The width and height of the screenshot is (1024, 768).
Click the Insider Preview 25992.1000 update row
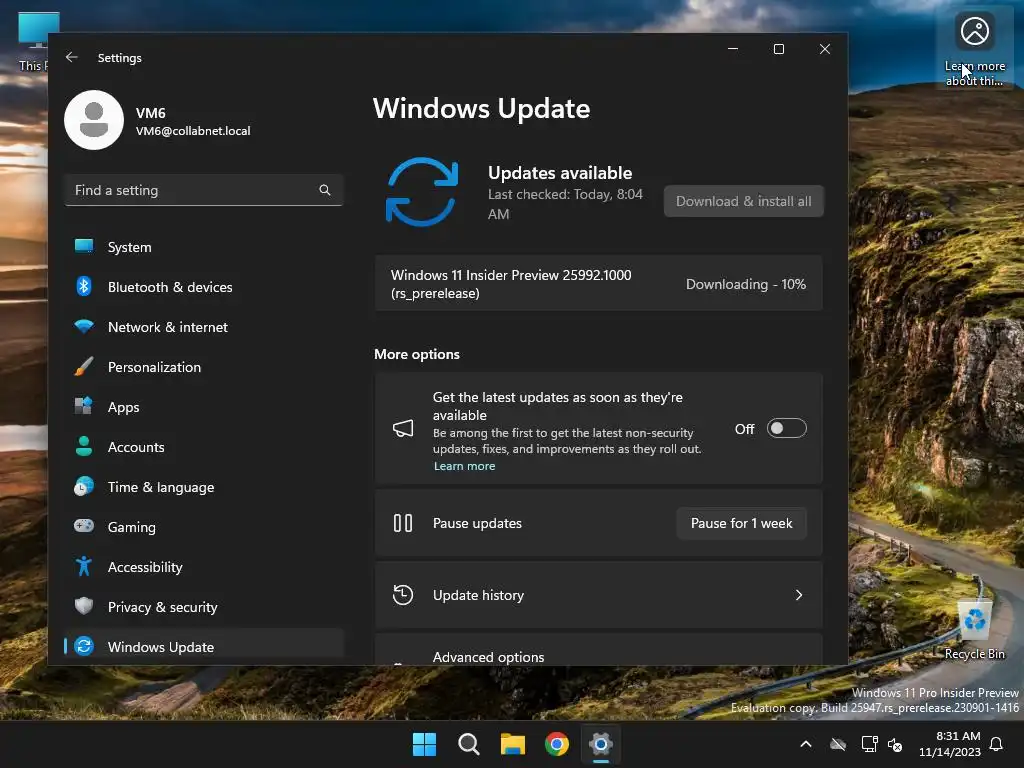(x=598, y=284)
